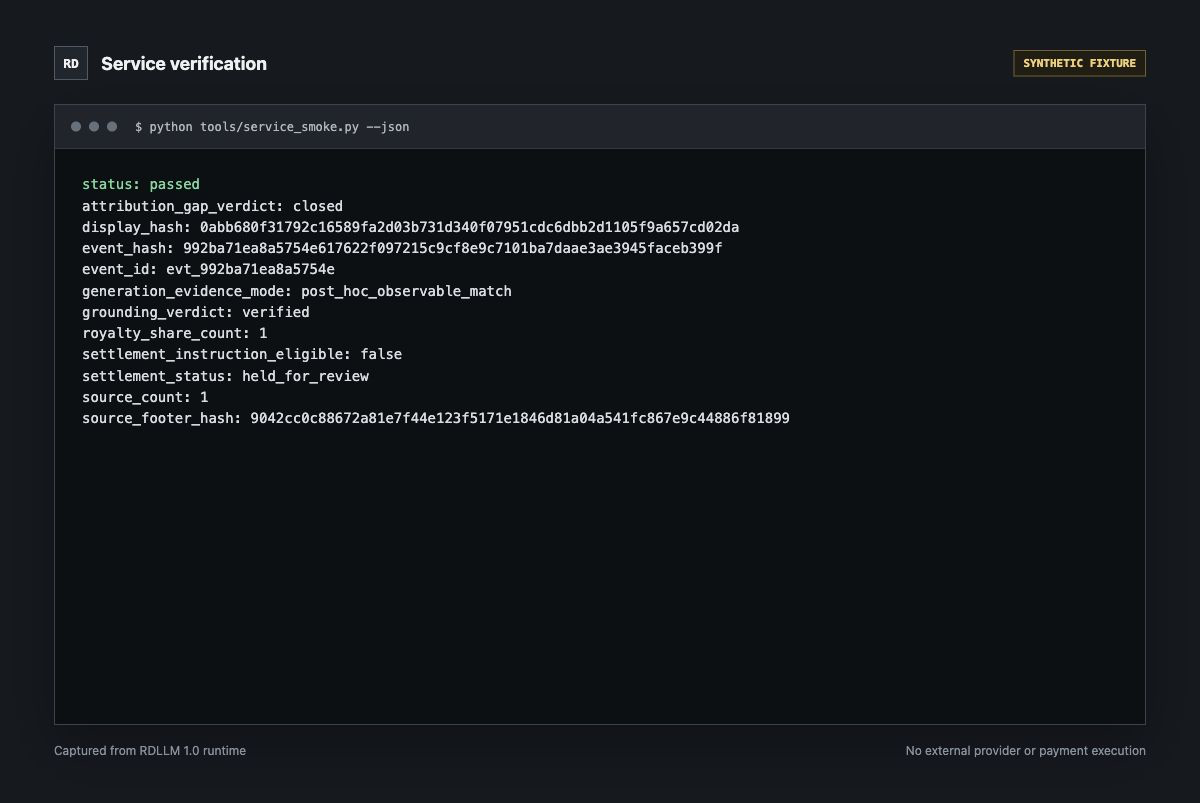Click the first gray terminal window dot

click(x=76, y=127)
